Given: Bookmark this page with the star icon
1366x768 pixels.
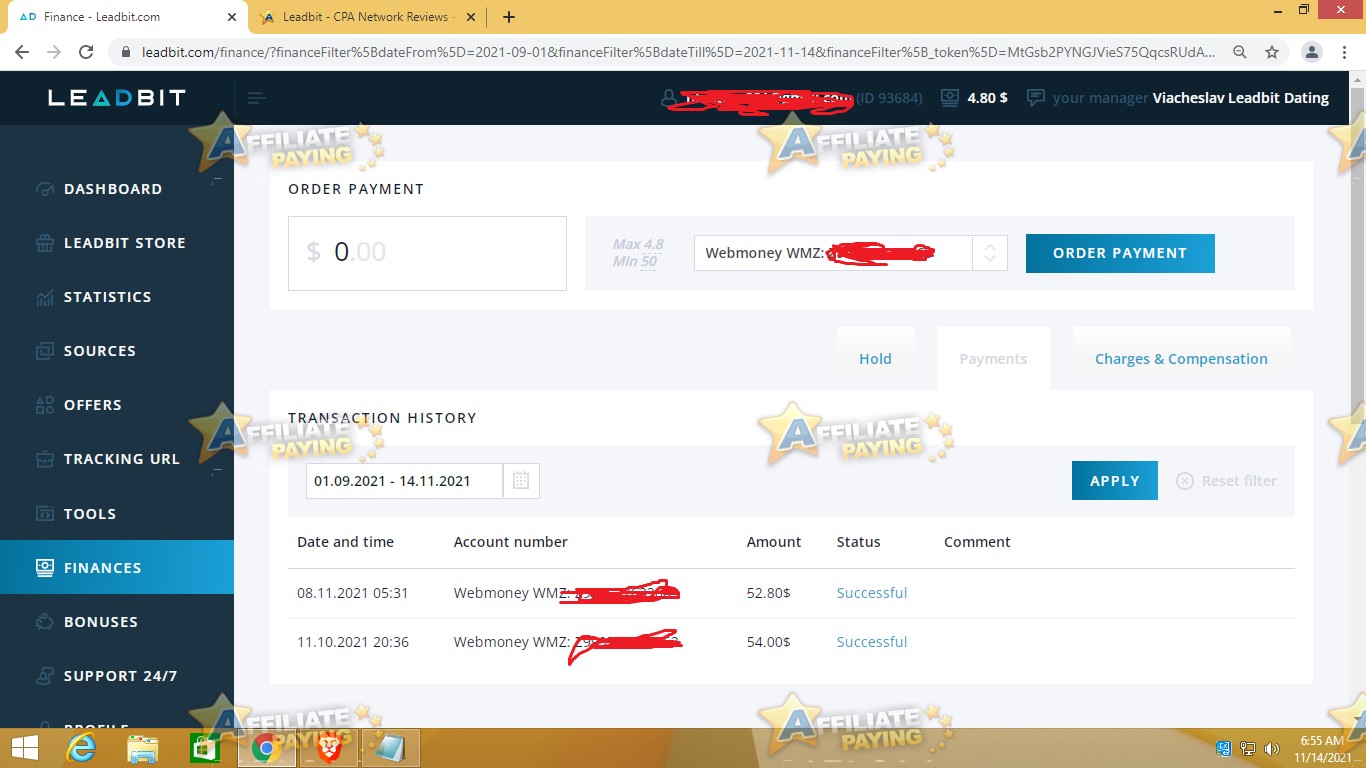Looking at the screenshot, I should pos(1272,52).
